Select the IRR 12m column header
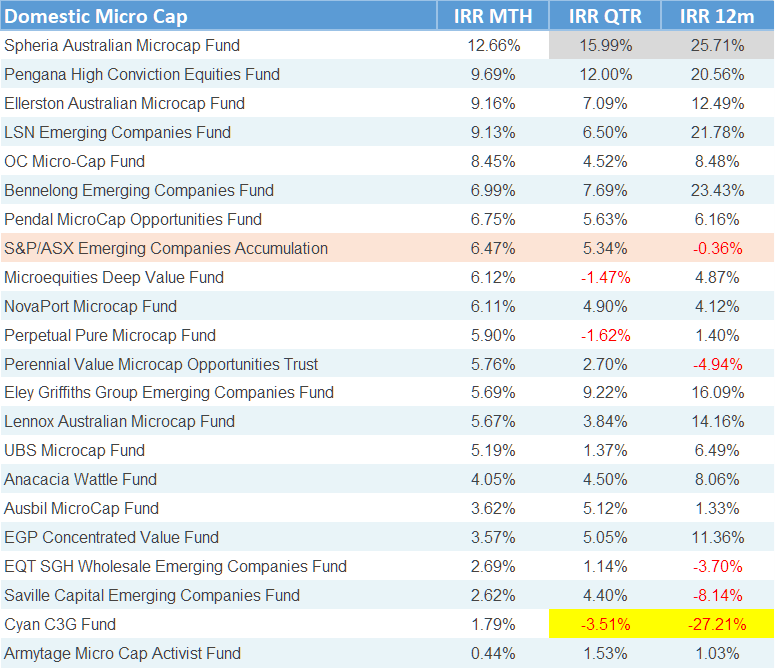The height and width of the screenshot is (669, 775). pyautogui.click(x=717, y=16)
